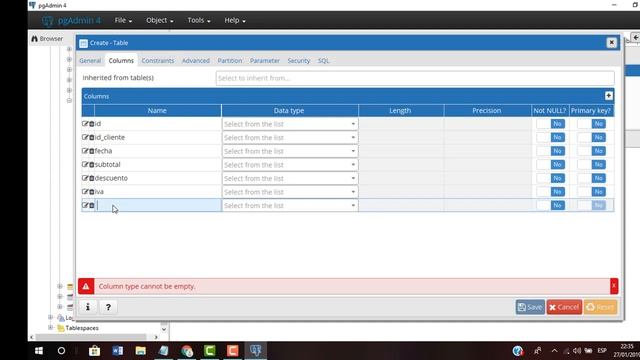Delete the iva column row
Viewport: 640px width, 360px height.
pyautogui.click(x=92, y=192)
